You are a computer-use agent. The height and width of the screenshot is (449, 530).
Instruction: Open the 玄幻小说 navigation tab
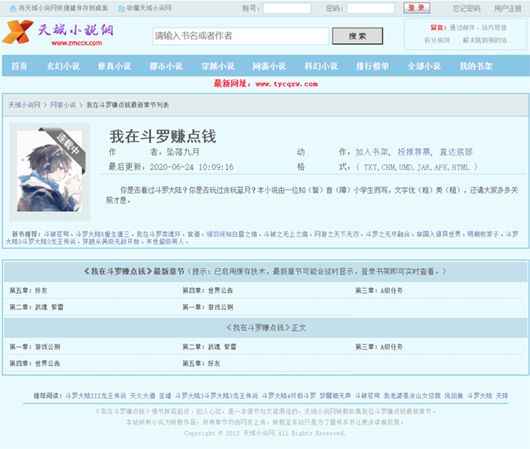click(x=63, y=66)
